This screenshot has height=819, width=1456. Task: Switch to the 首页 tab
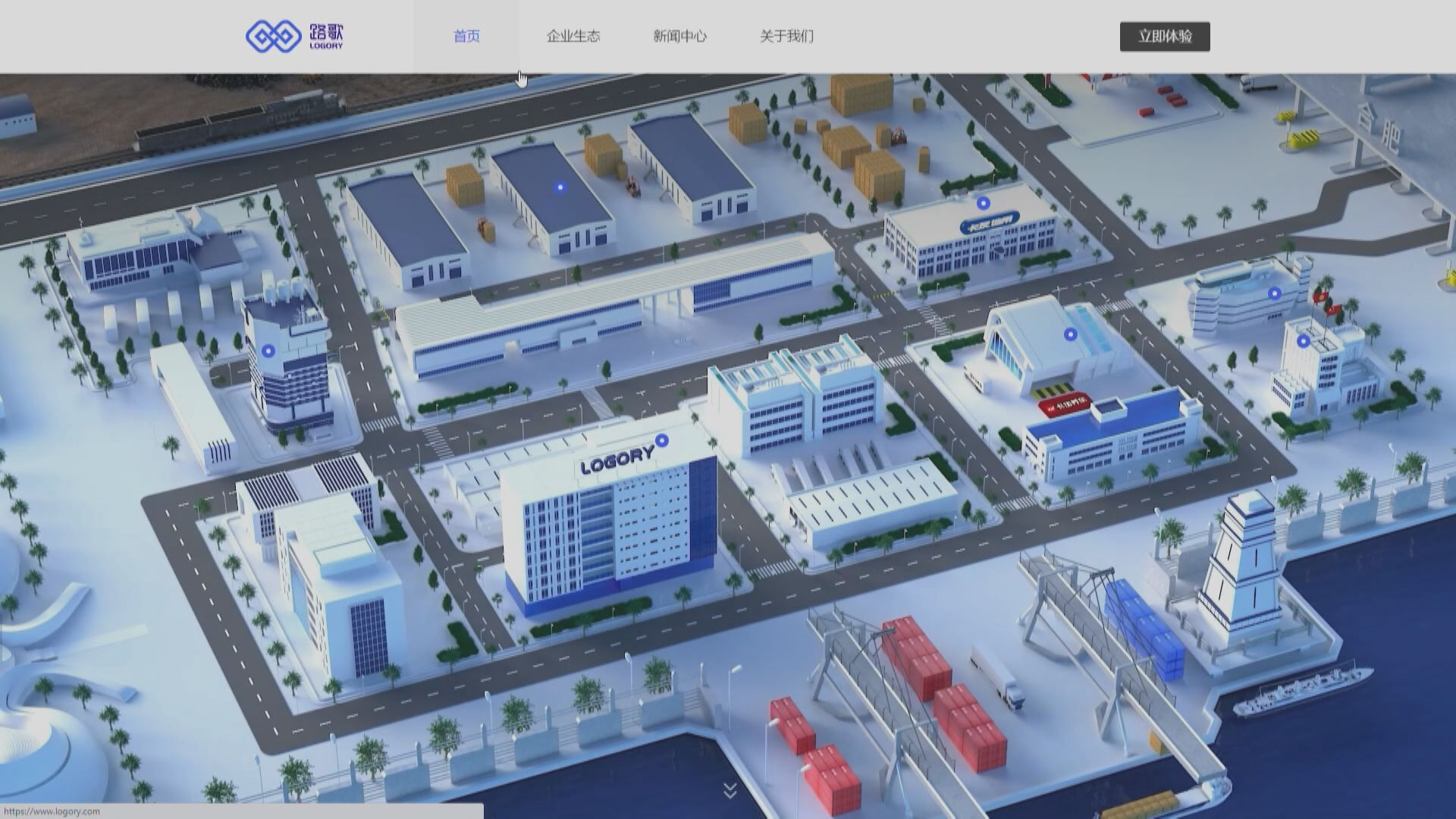coord(467,36)
